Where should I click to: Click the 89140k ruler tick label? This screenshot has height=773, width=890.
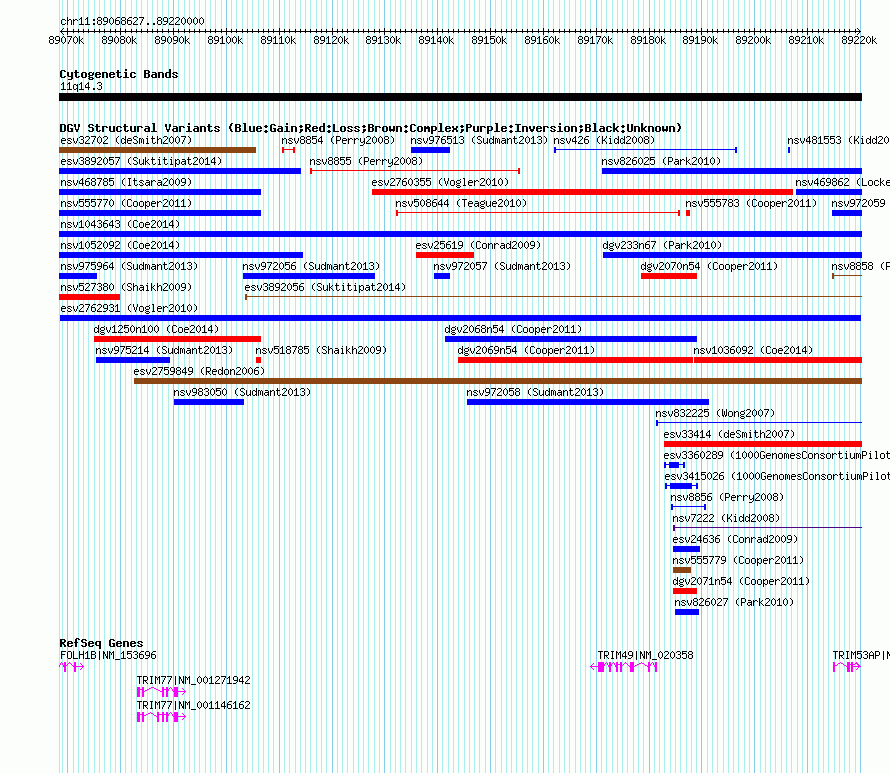[436, 40]
